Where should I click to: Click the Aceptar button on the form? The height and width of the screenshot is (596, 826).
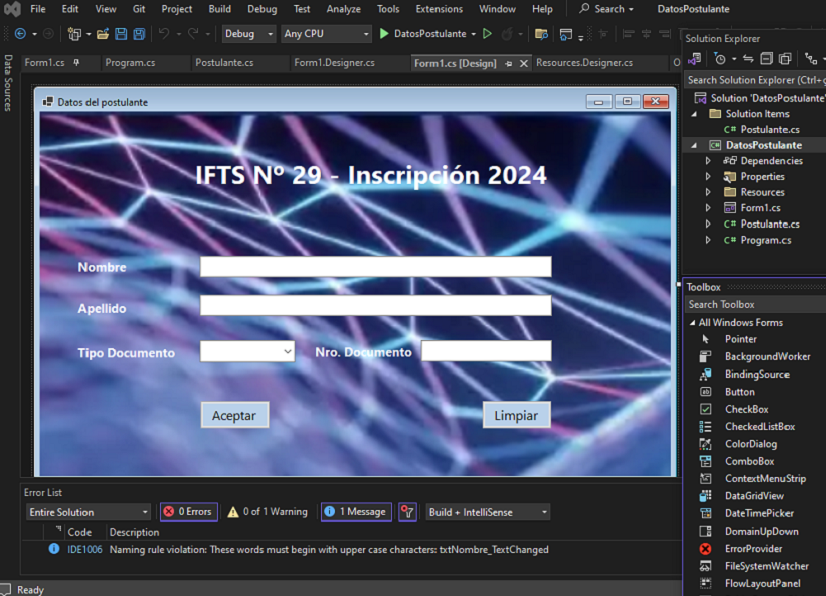coord(234,415)
